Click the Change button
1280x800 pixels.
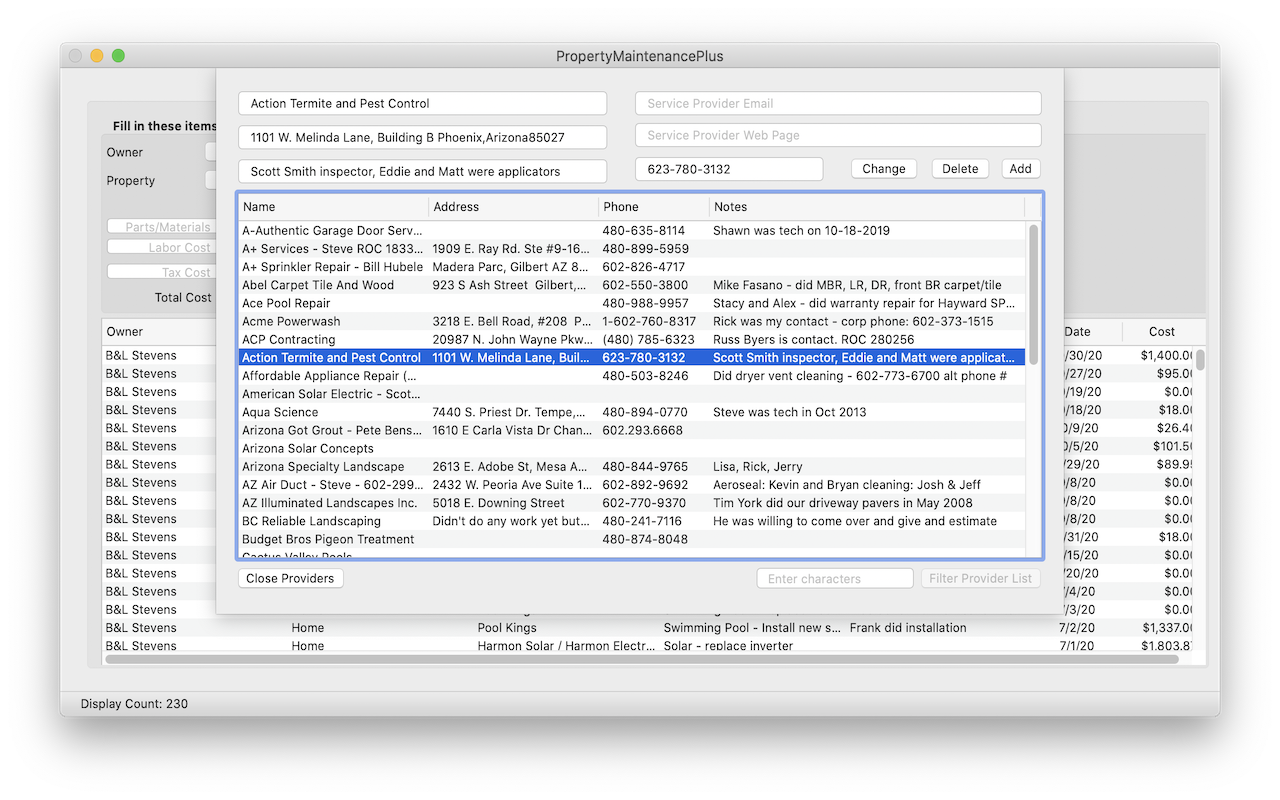(x=884, y=169)
